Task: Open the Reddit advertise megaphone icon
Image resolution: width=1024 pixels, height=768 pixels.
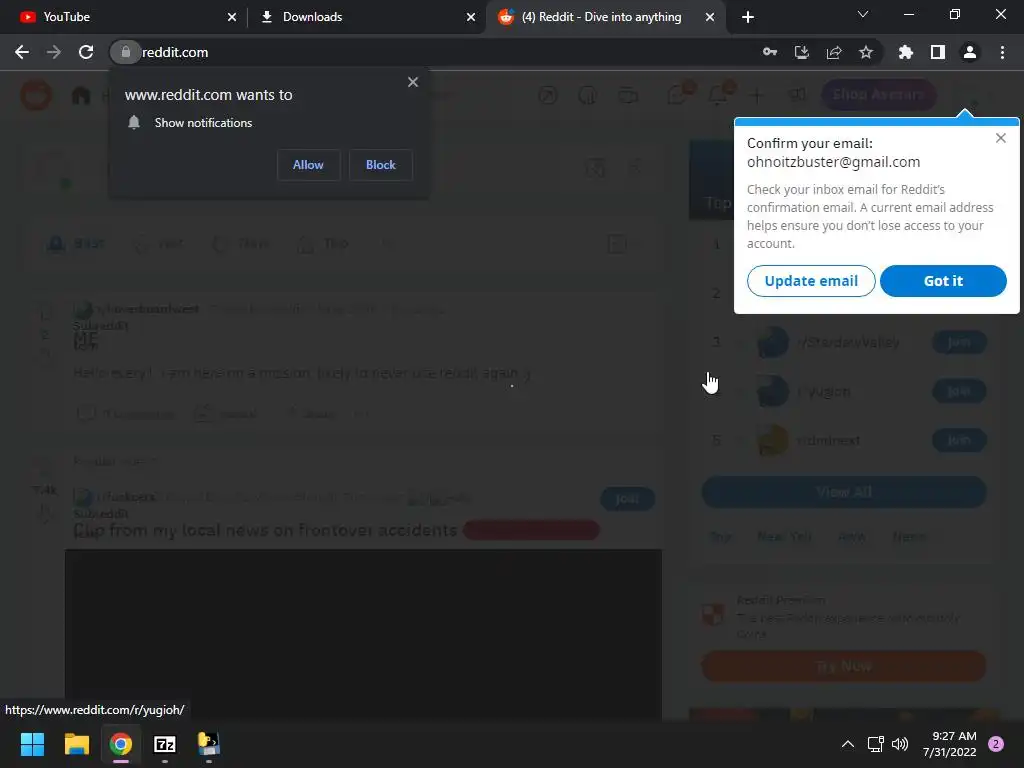Action: (797, 95)
